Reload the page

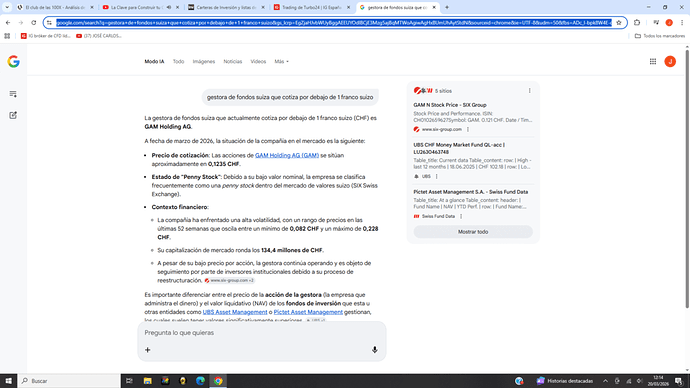pos(33,22)
